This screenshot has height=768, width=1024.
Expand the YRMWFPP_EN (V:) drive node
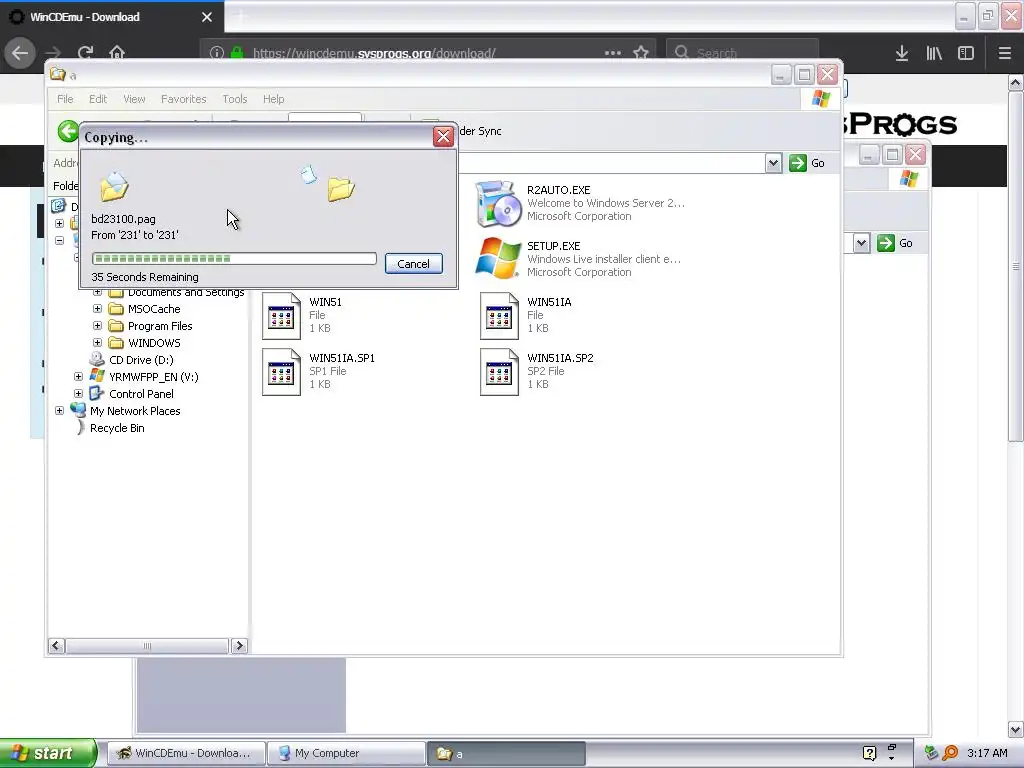tap(78, 377)
